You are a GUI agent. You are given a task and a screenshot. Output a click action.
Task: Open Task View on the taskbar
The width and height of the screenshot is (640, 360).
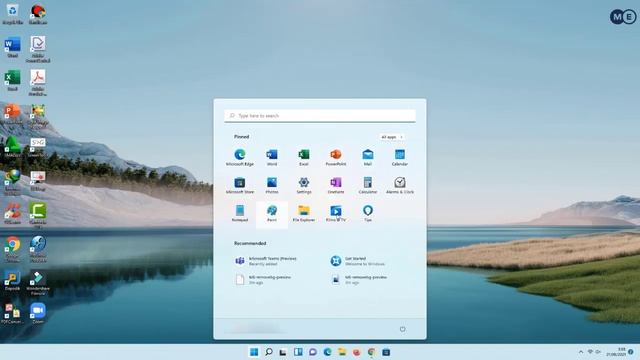click(x=283, y=352)
